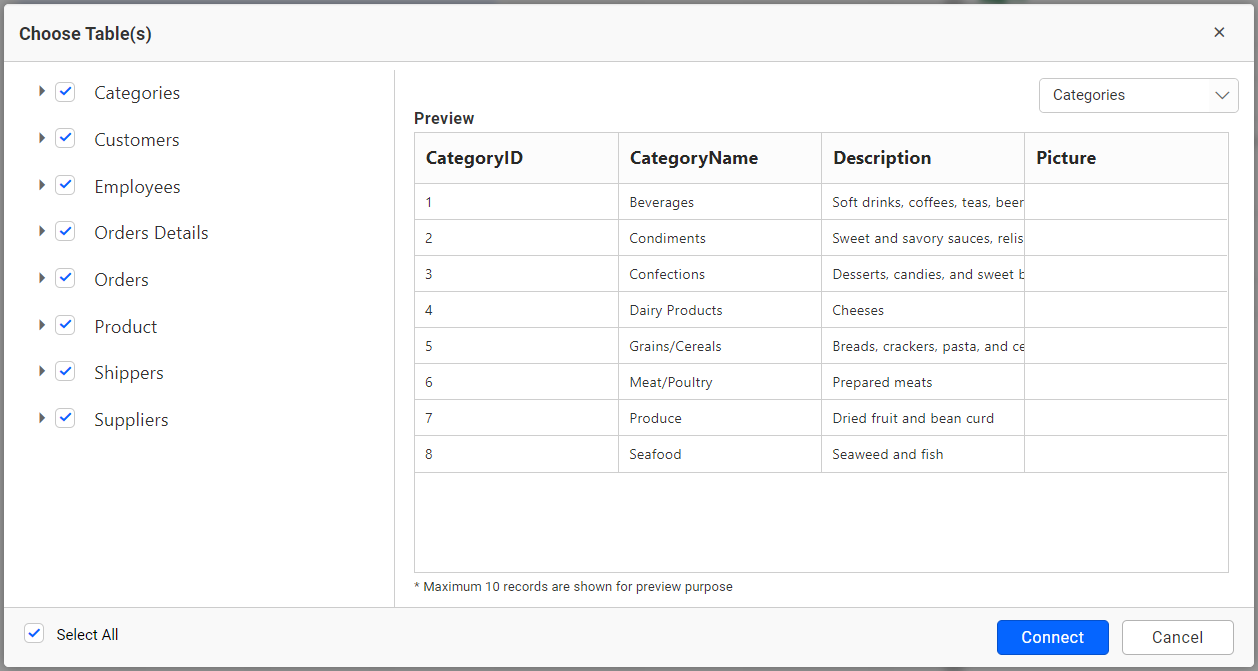This screenshot has width=1258, height=671.
Task: Expand the Categories table node
Action: pyautogui.click(x=42, y=91)
